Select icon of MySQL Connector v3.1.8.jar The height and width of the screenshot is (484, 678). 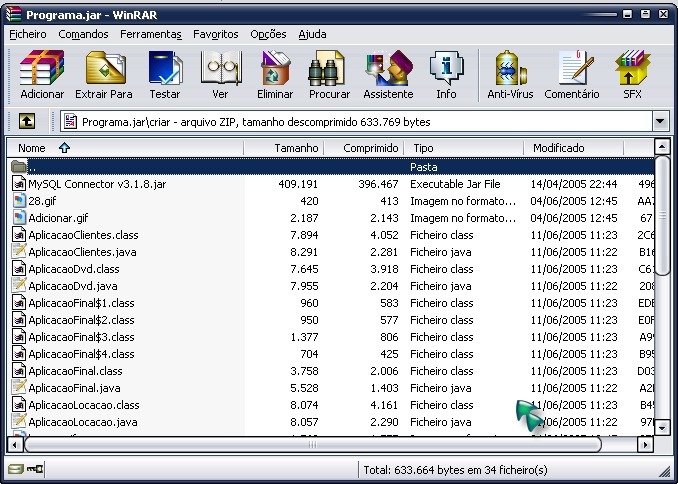(x=19, y=184)
